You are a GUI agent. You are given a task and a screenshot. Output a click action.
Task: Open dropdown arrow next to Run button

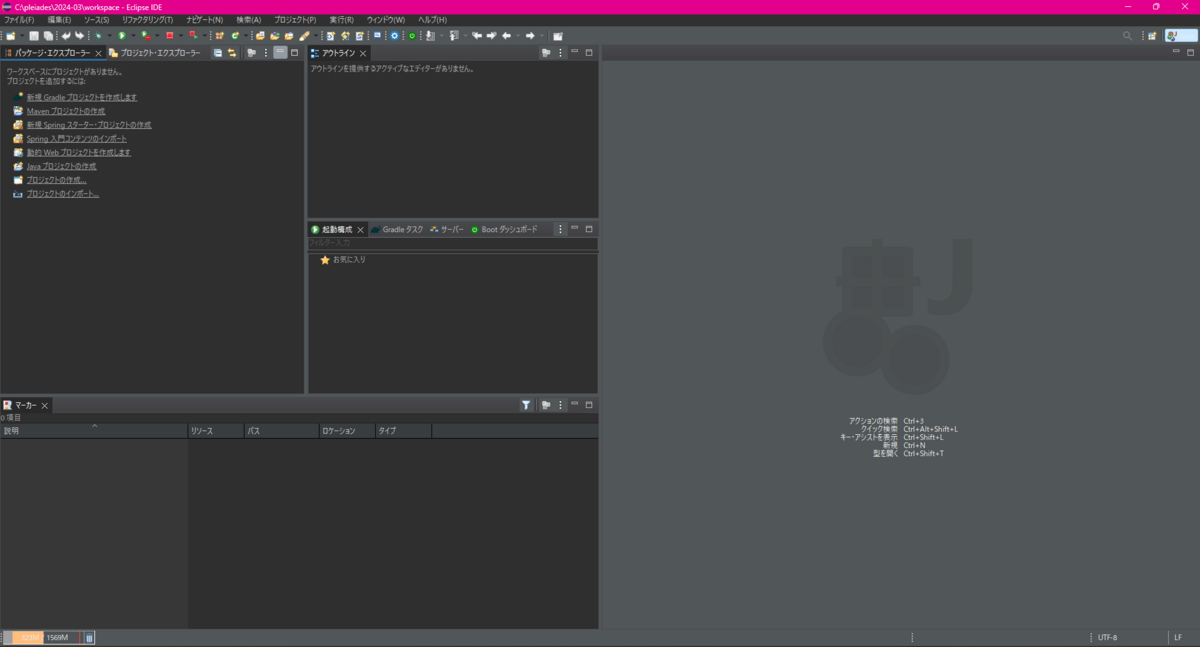pos(132,36)
